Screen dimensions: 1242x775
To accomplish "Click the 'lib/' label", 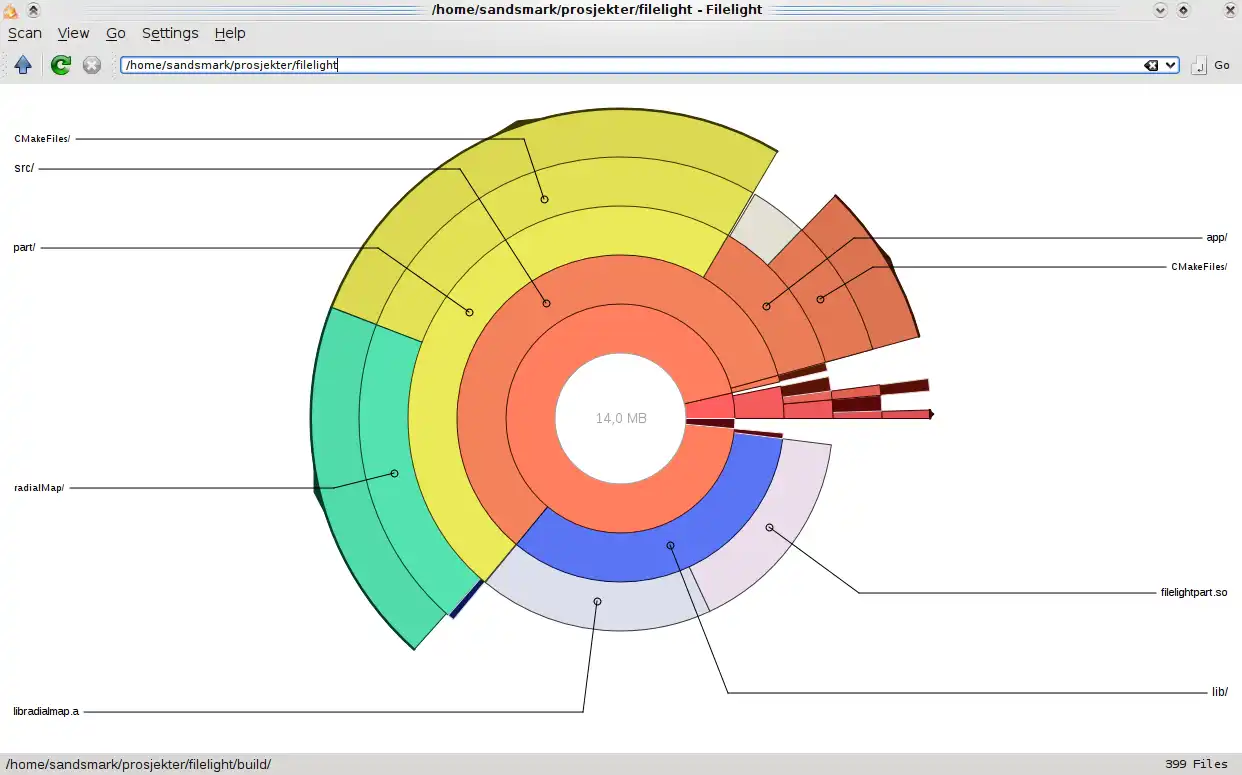I will pos(1220,692).
